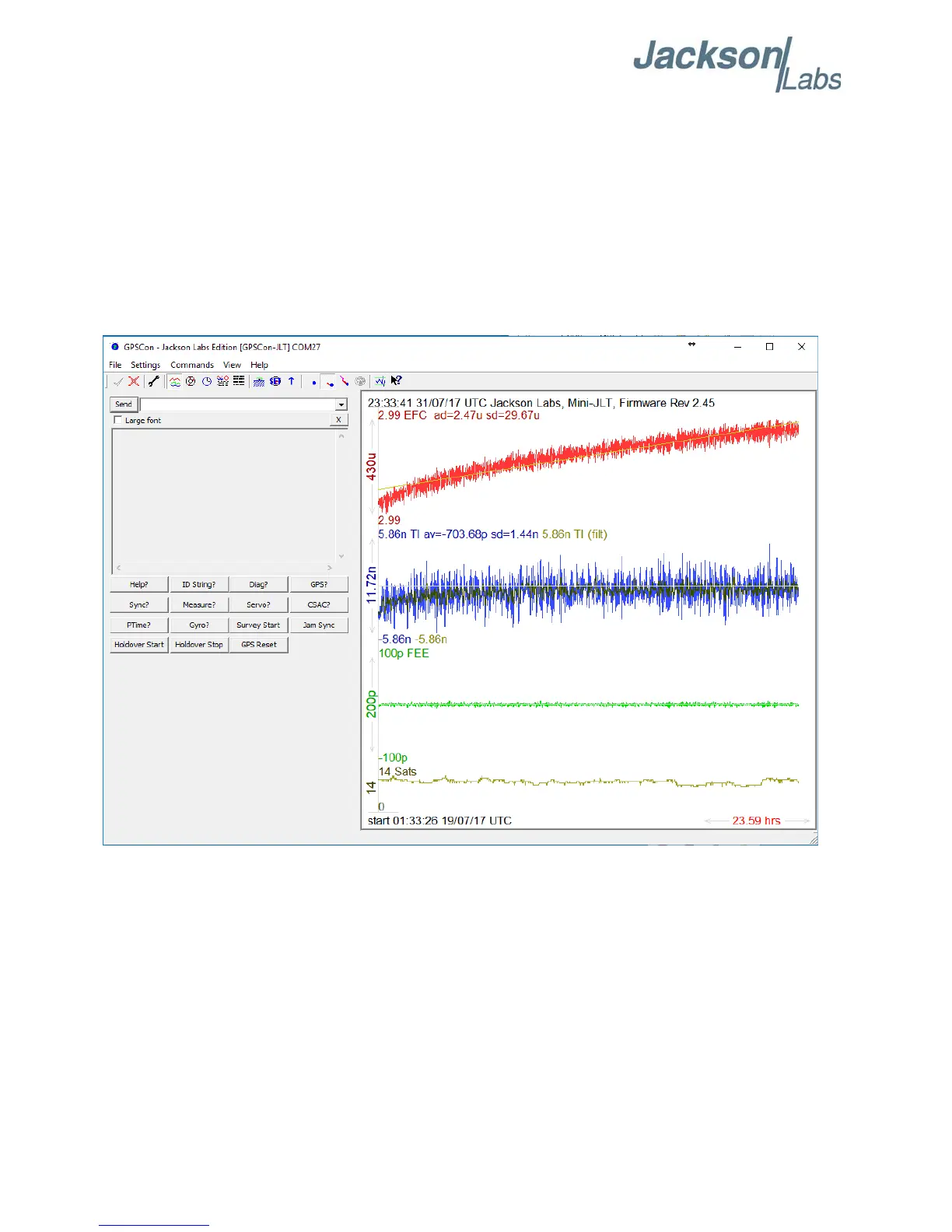Click the Gyro? button
Viewport: 952px width, 1232px height.
tap(199, 625)
